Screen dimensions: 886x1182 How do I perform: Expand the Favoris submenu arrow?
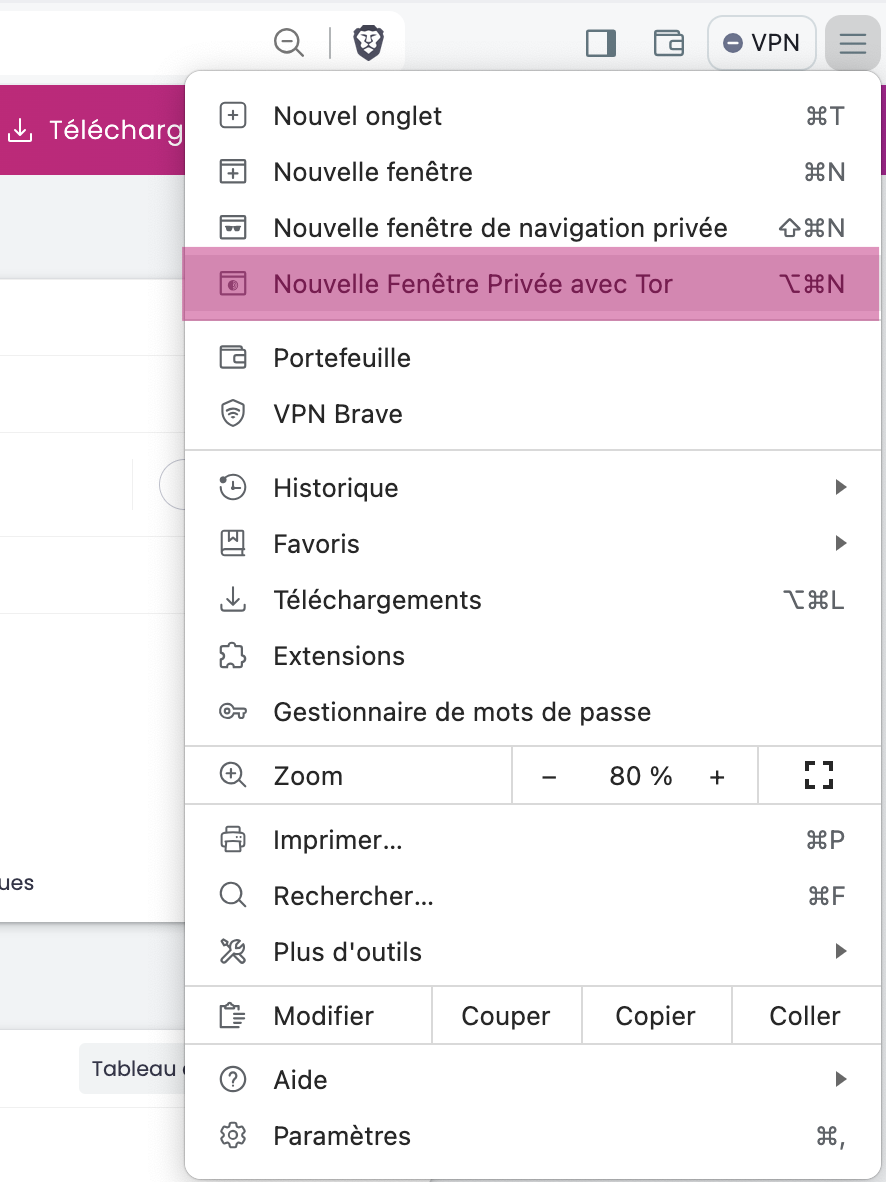[x=841, y=544]
